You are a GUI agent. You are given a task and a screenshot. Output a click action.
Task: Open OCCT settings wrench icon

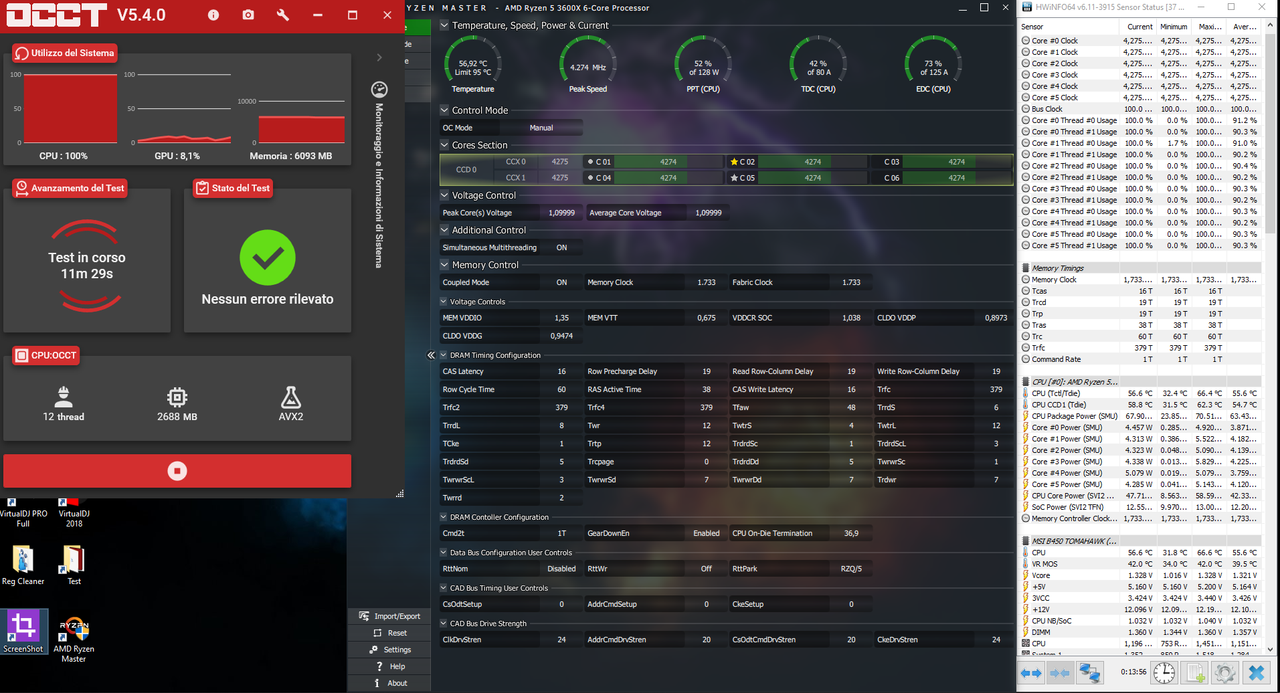pos(283,16)
